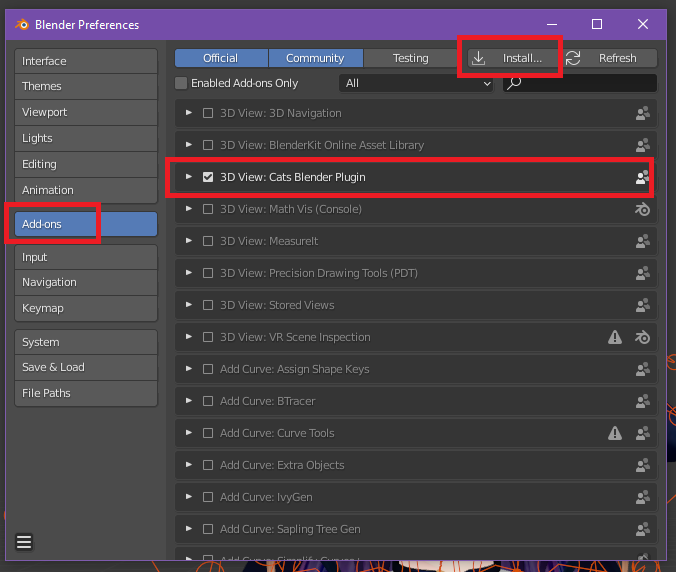The width and height of the screenshot is (676, 572).
Task: Click warning triangle on Curve Tools row
Action: (615, 433)
